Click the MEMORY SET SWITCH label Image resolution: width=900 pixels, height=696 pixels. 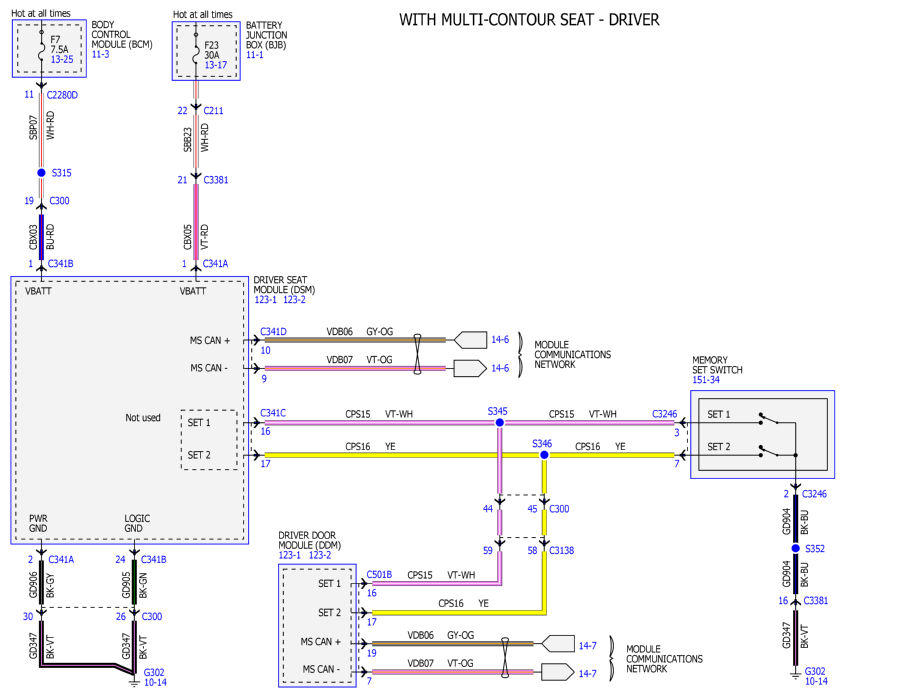tap(717, 365)
